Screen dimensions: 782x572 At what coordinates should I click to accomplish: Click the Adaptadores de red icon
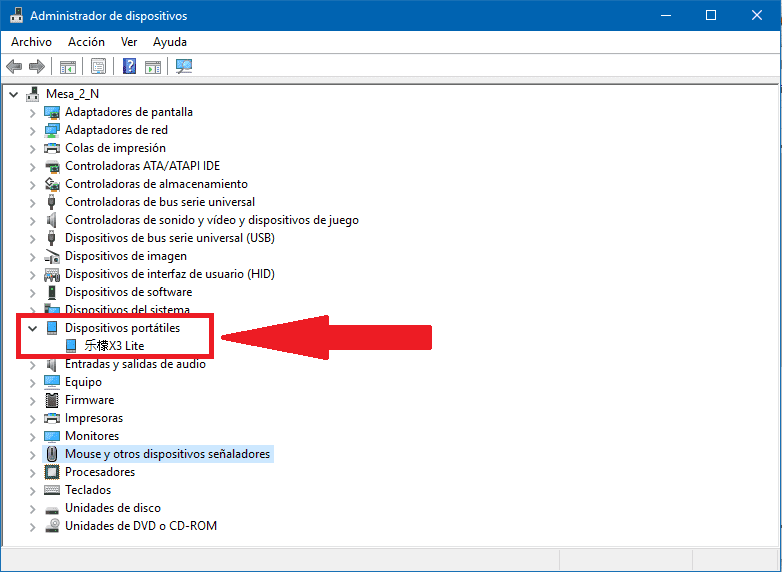(x=52, y=130)
